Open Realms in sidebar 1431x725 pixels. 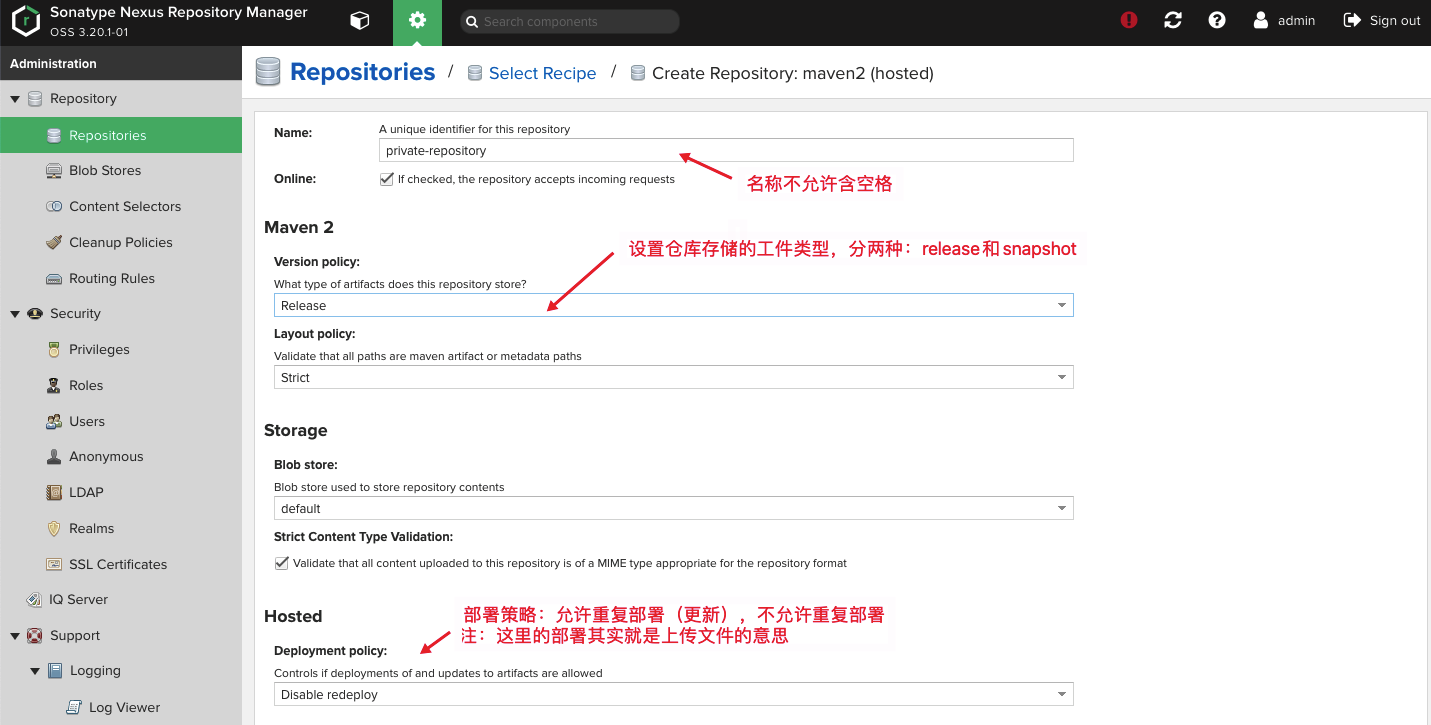click(92, 529)
